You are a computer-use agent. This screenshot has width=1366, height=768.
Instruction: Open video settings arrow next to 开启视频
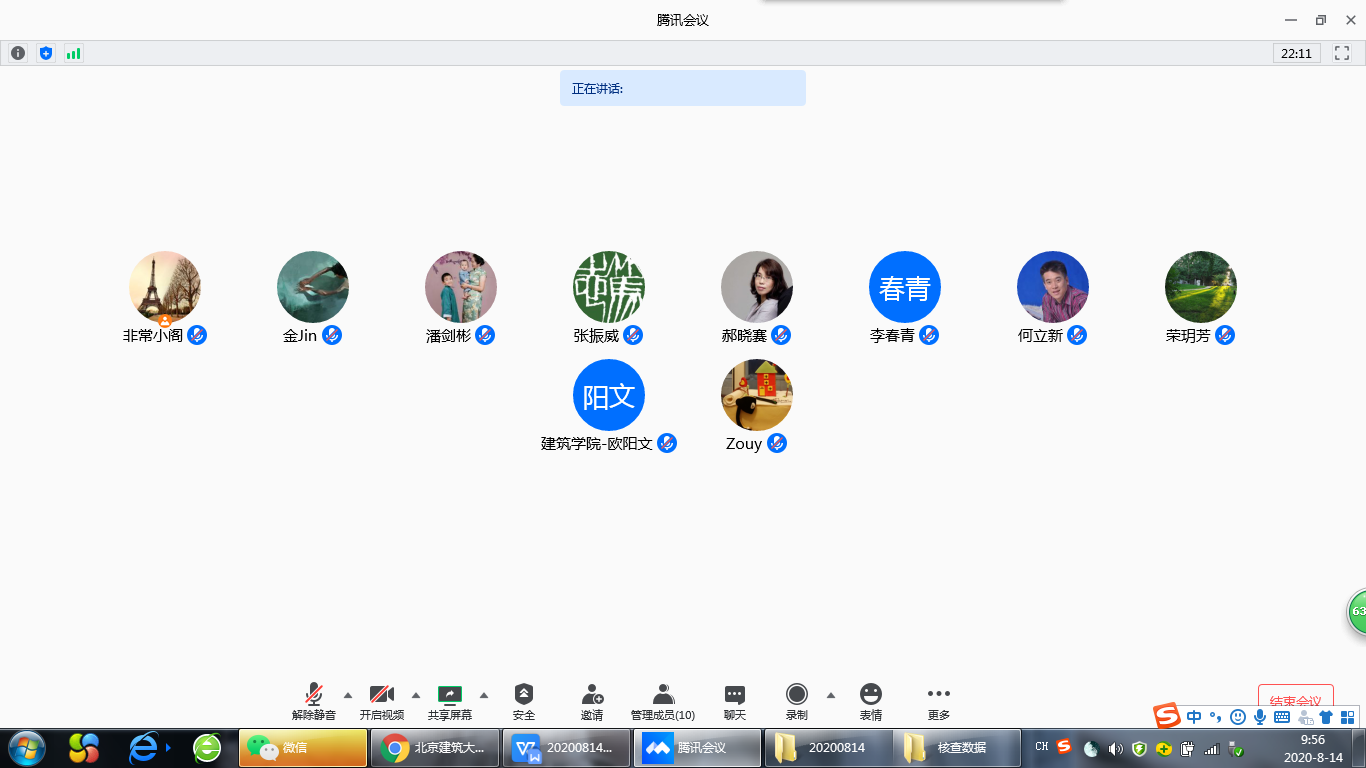coord(415,693)
